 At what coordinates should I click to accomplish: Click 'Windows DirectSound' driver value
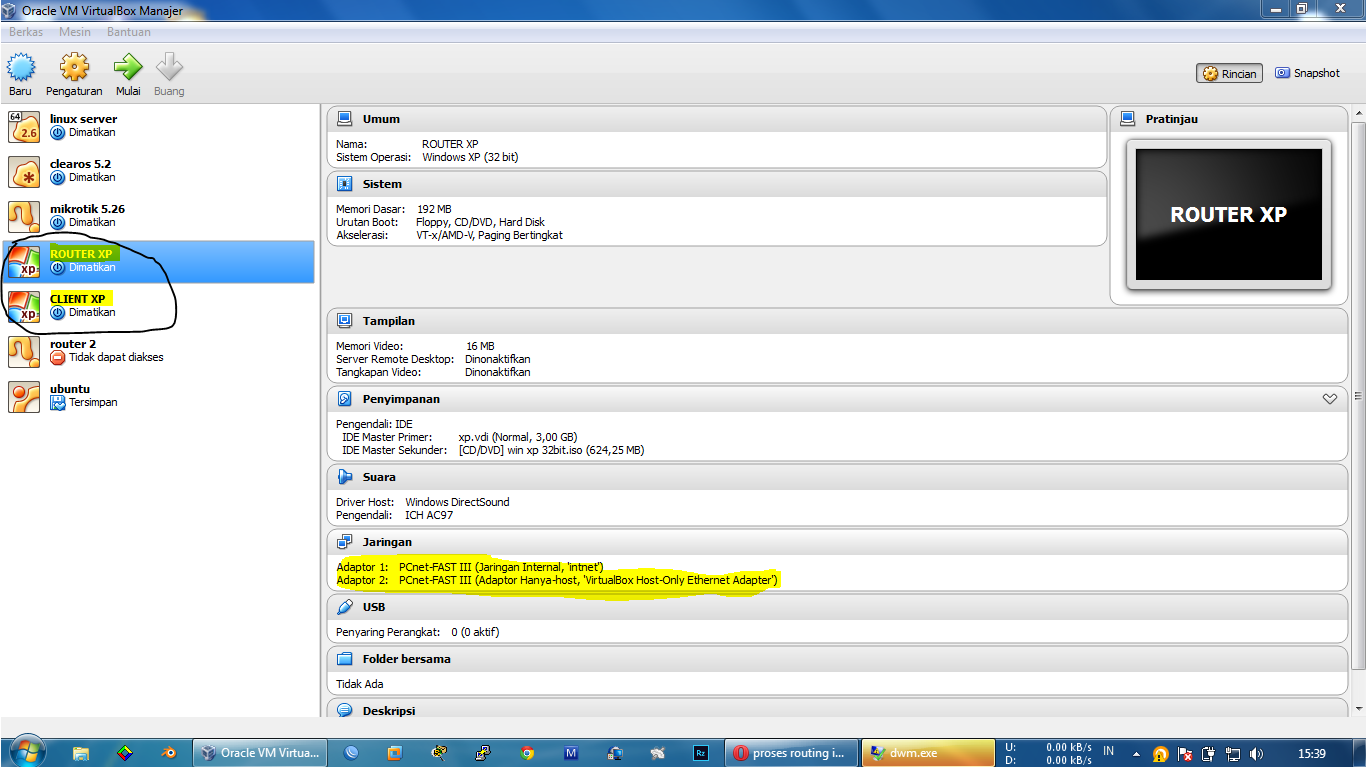coord(457,502)
